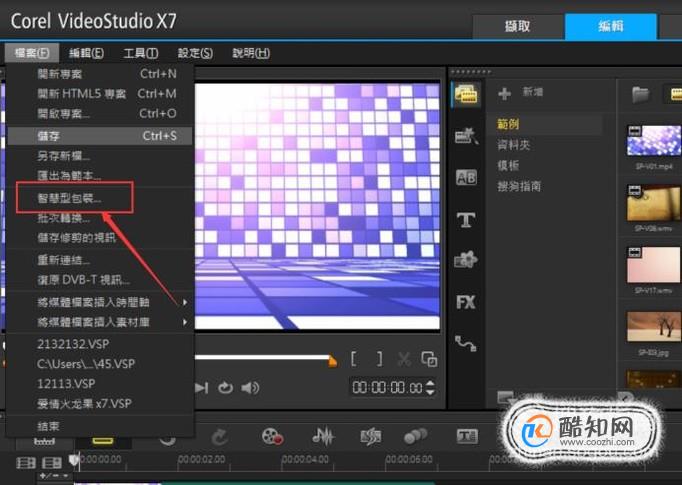Open the motion tracking icon

(415, 436)
